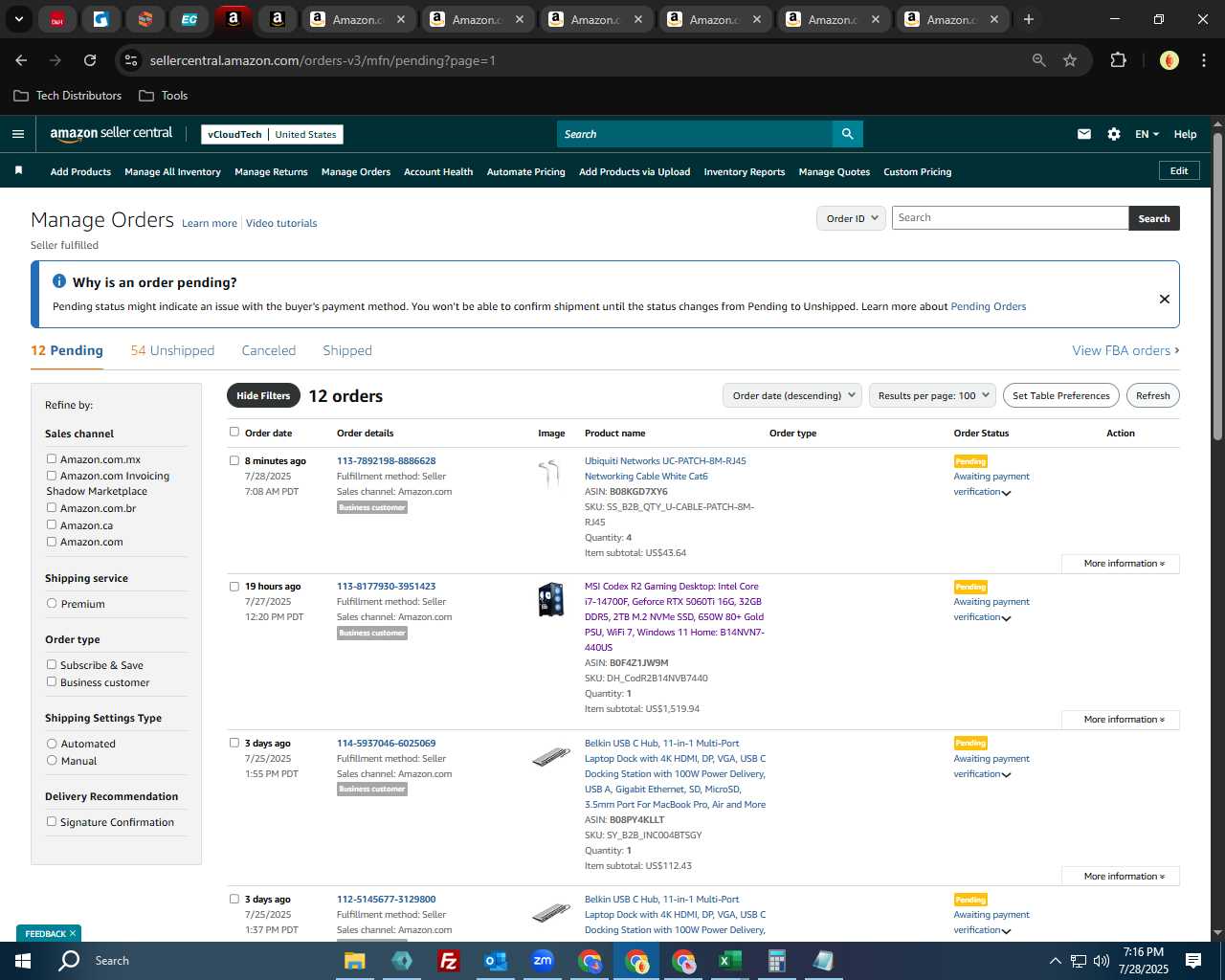
Task: Open the Chrome profile avatar
Action: pos(1169,60)
